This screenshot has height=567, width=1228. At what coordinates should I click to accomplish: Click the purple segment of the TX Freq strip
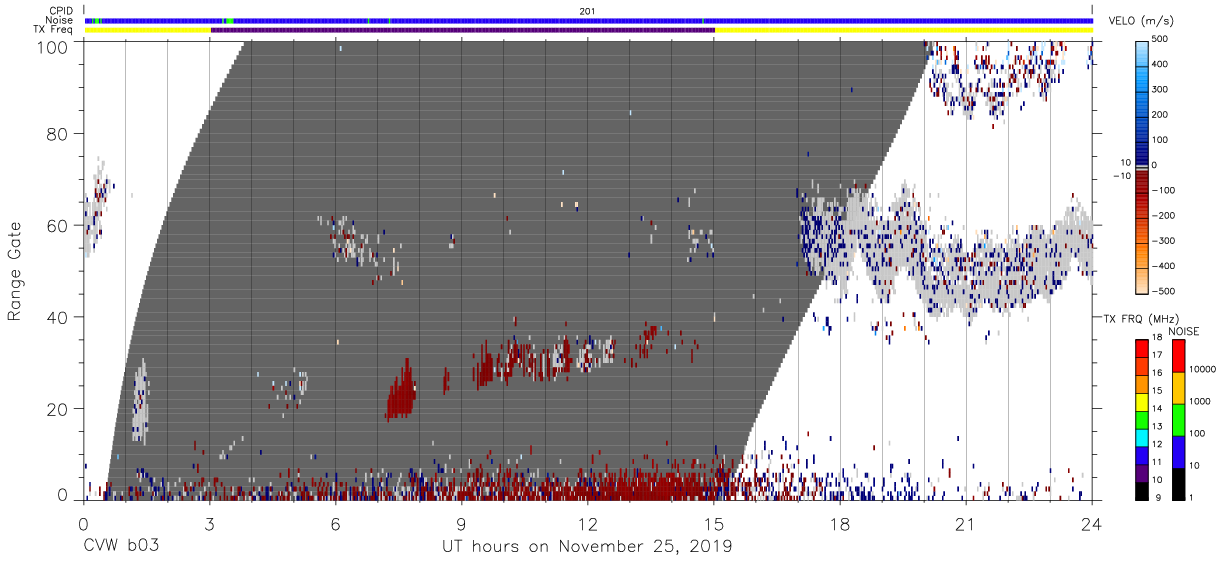463,30
